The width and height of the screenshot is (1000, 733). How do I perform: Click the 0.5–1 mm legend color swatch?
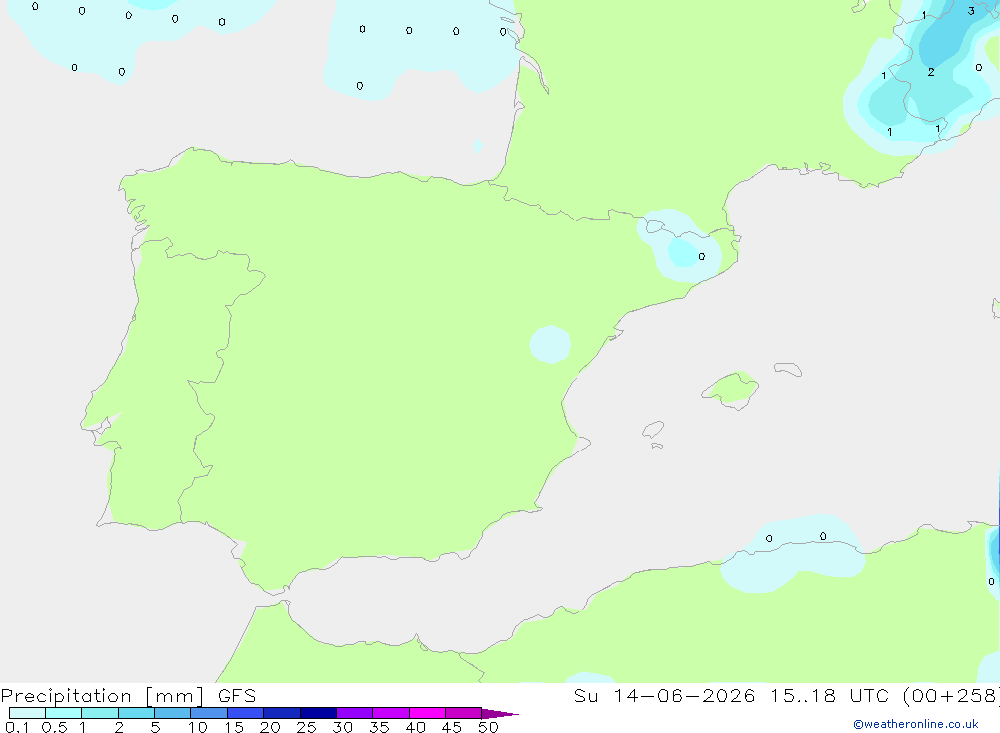pos(64,713)
